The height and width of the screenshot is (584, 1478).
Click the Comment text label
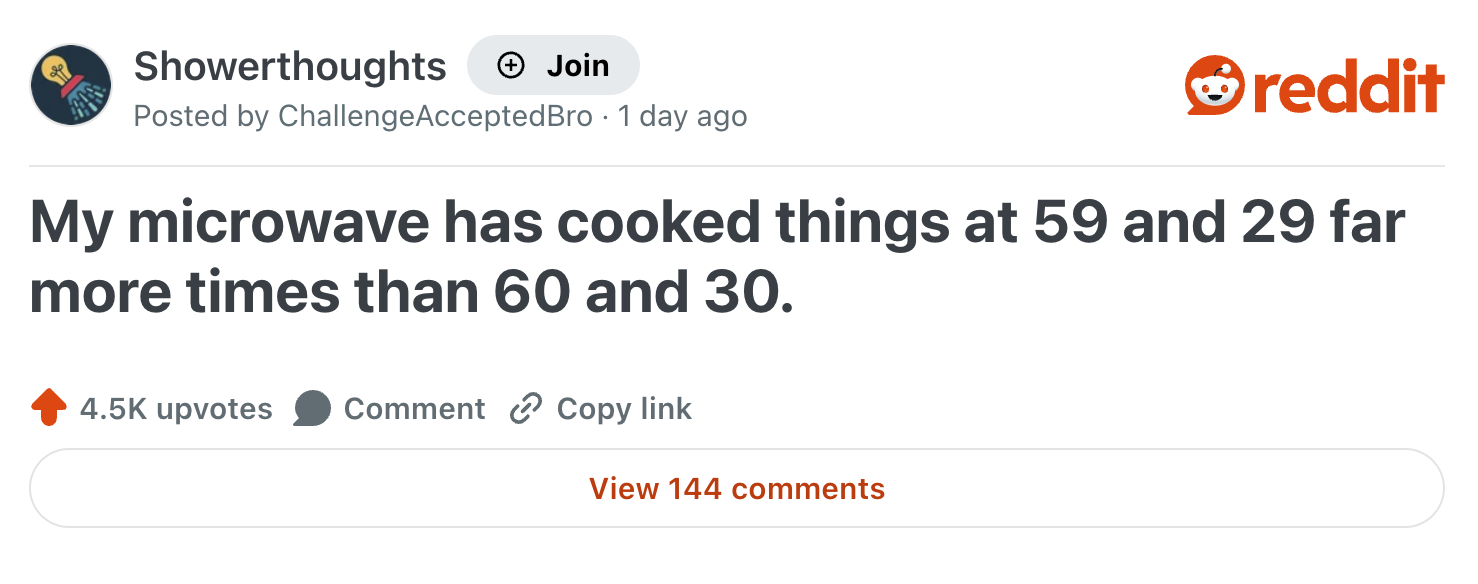pos(414,409)
